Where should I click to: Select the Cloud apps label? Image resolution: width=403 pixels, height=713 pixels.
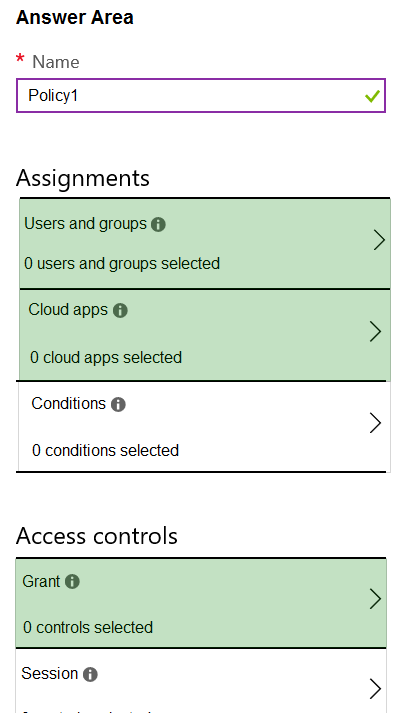click(x=68, y=310)
